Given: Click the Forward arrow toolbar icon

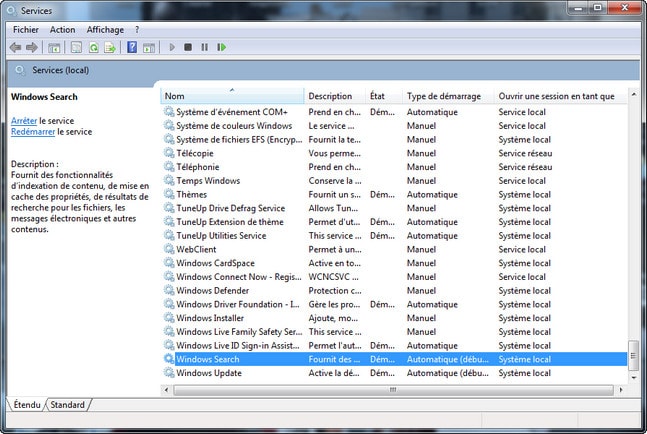Looking at the screenshot, I should click(x=32, y=48).
